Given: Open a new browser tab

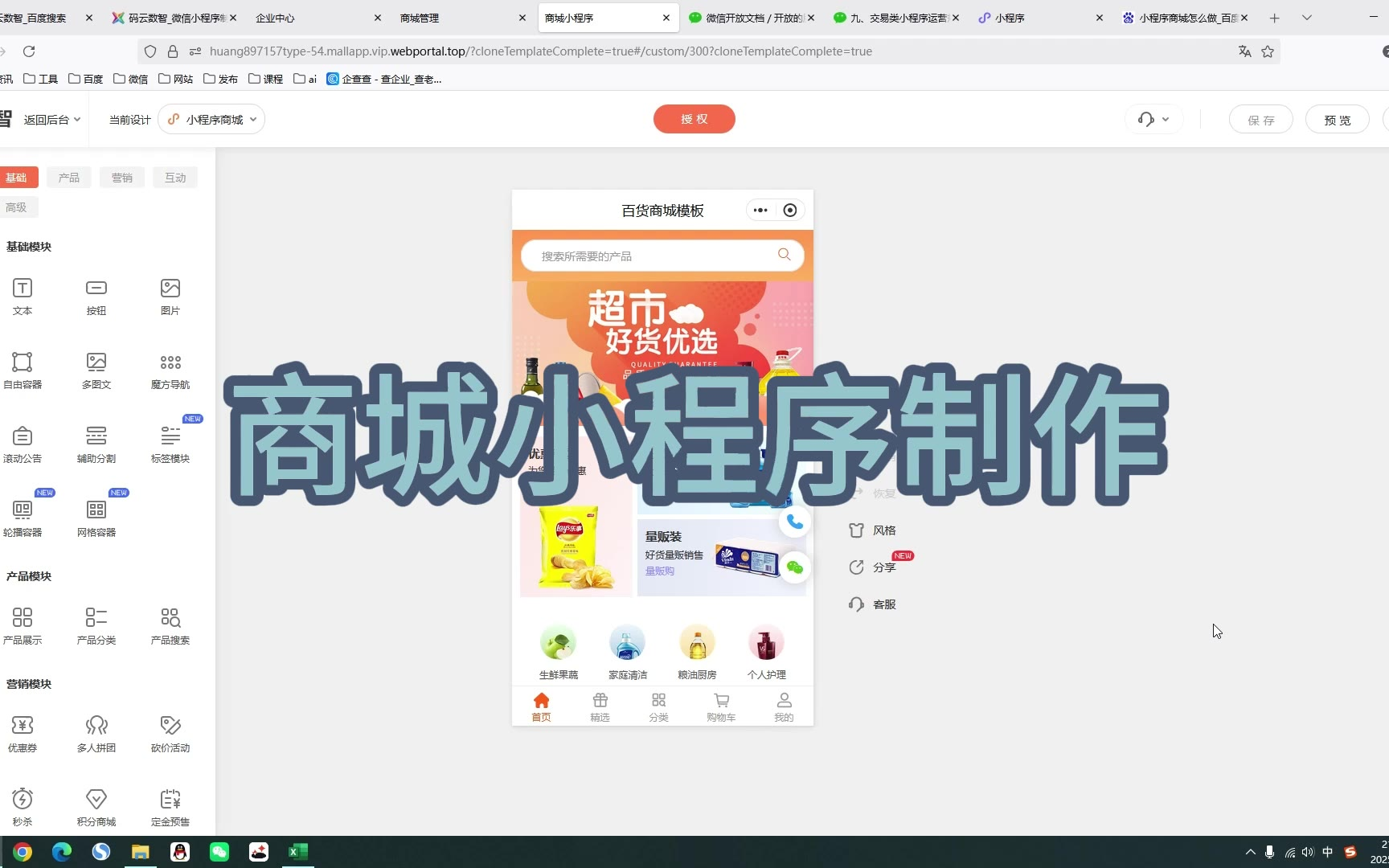Looking at the screenshot, I should [1274, 18].
